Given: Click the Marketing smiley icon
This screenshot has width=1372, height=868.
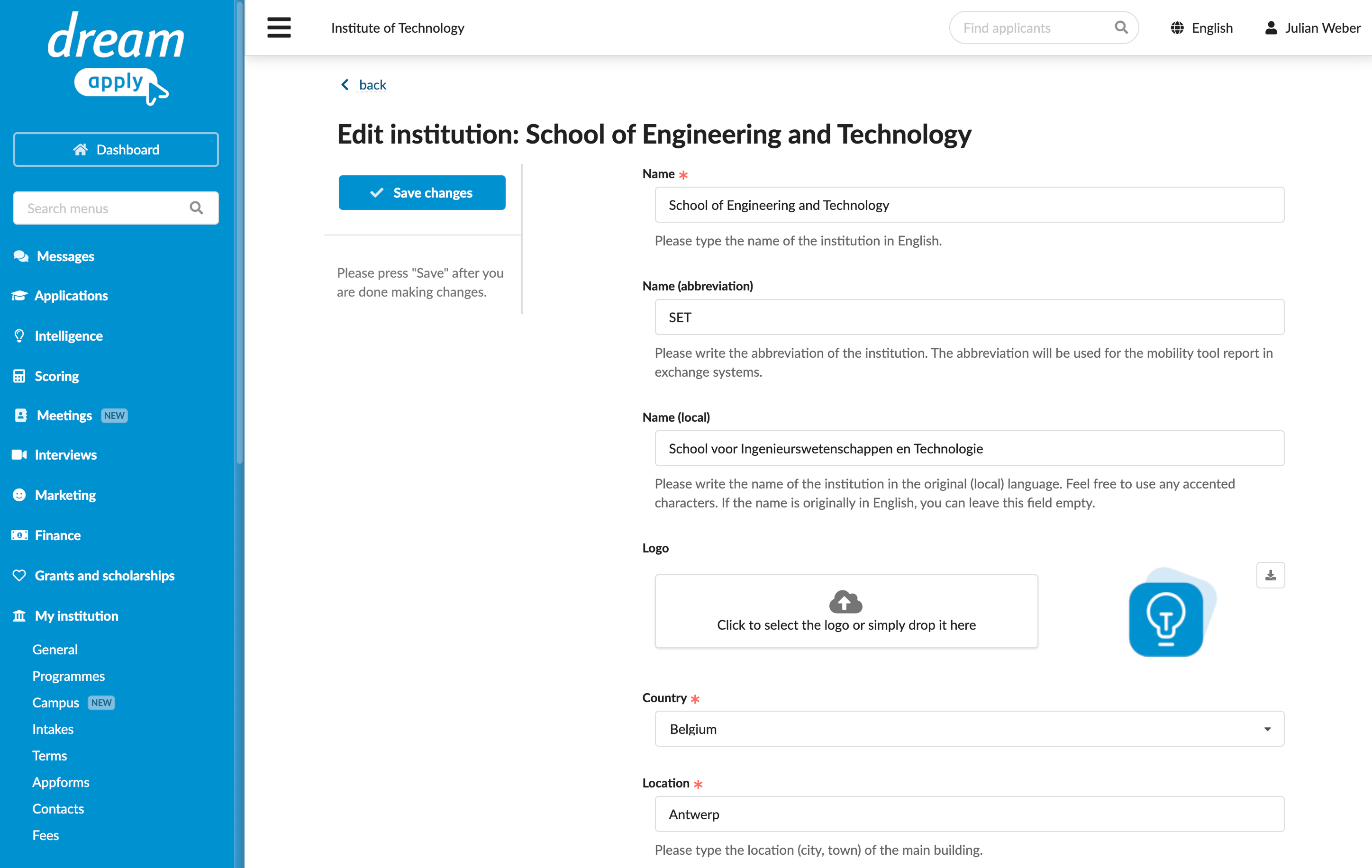Looking at the screenshot, I should (x=19, y=495).
